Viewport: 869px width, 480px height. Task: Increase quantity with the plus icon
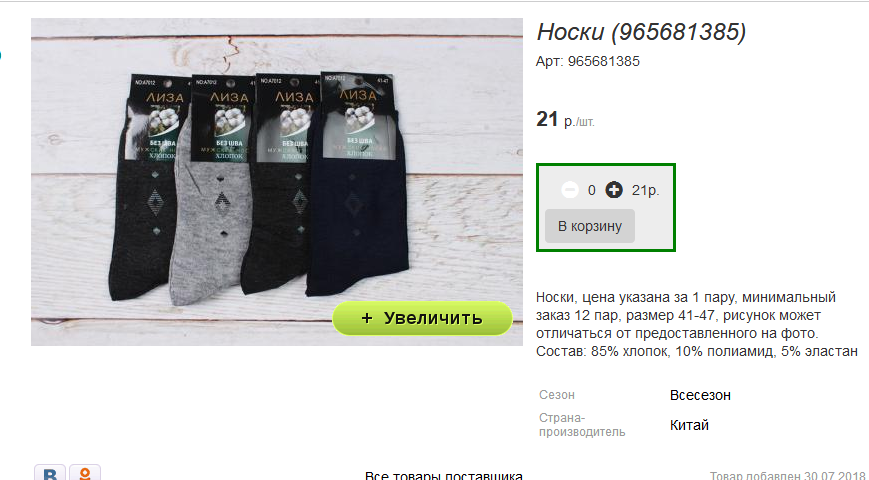coord(614,190)
